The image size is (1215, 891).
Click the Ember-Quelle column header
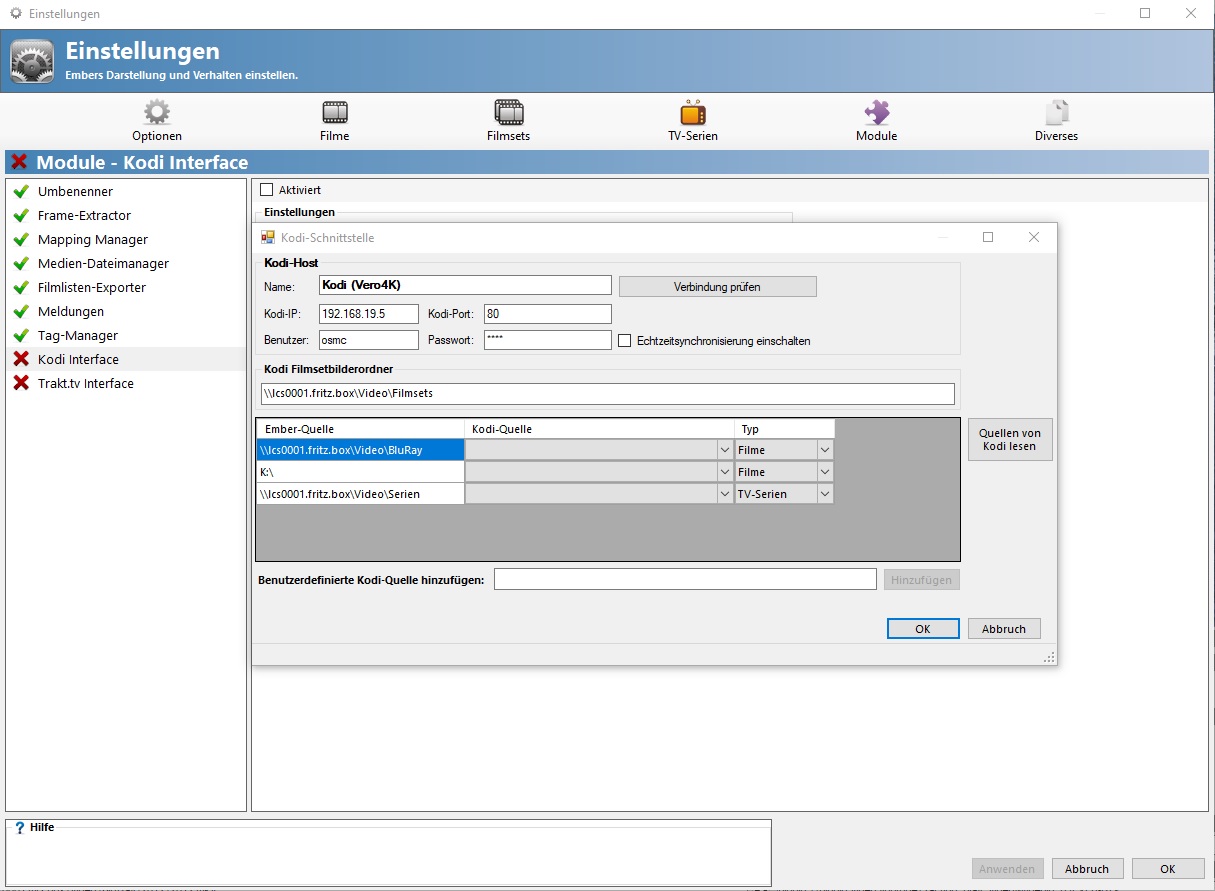[x=360, y=429]
